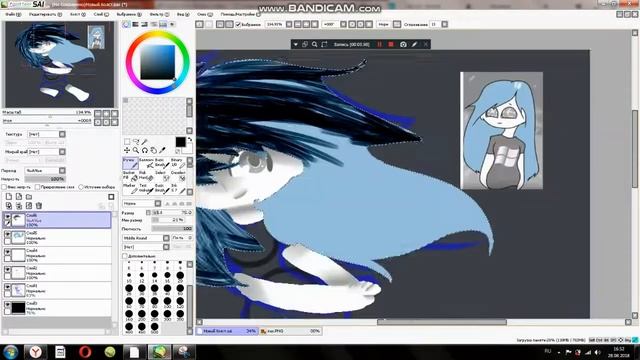Open the stabilizer value dropdown
Screen dimensions: 640x360
(x=439, y=24)
